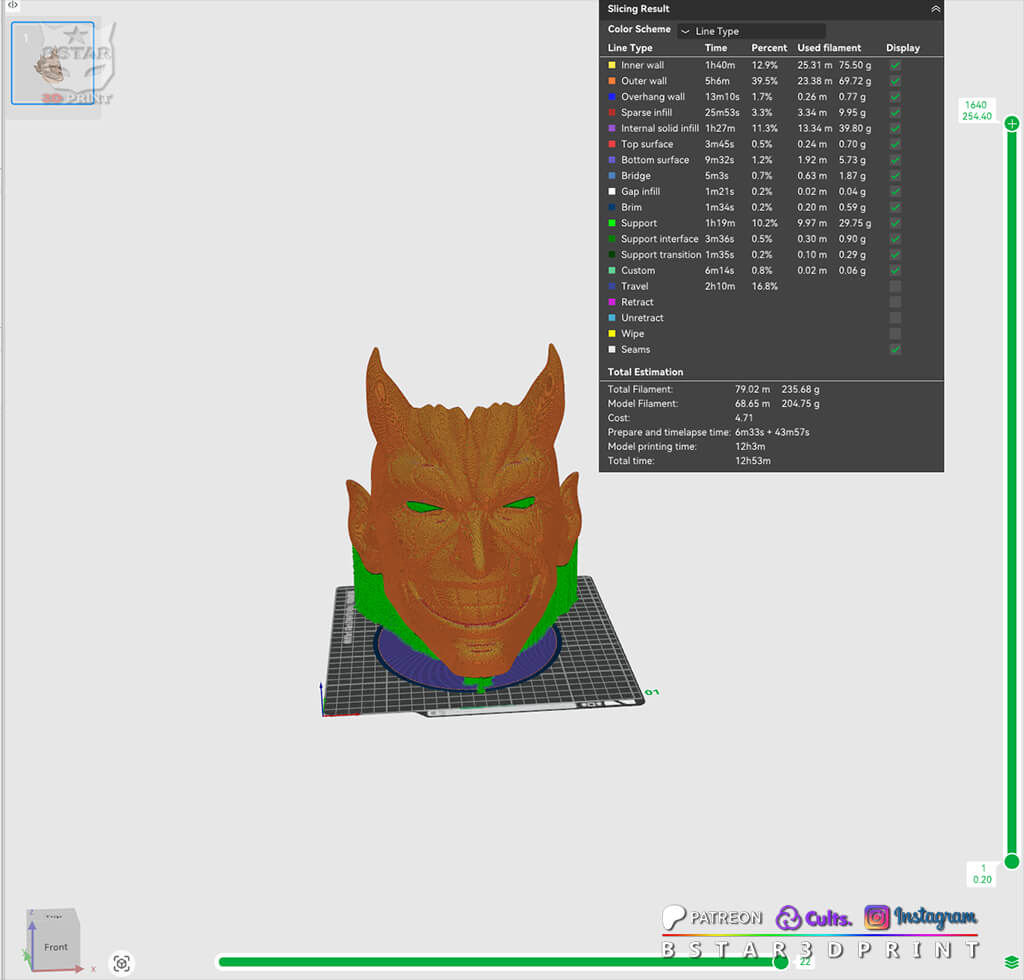Click the Travel row label
1024x980 pixels.
(x=634, y=286)
